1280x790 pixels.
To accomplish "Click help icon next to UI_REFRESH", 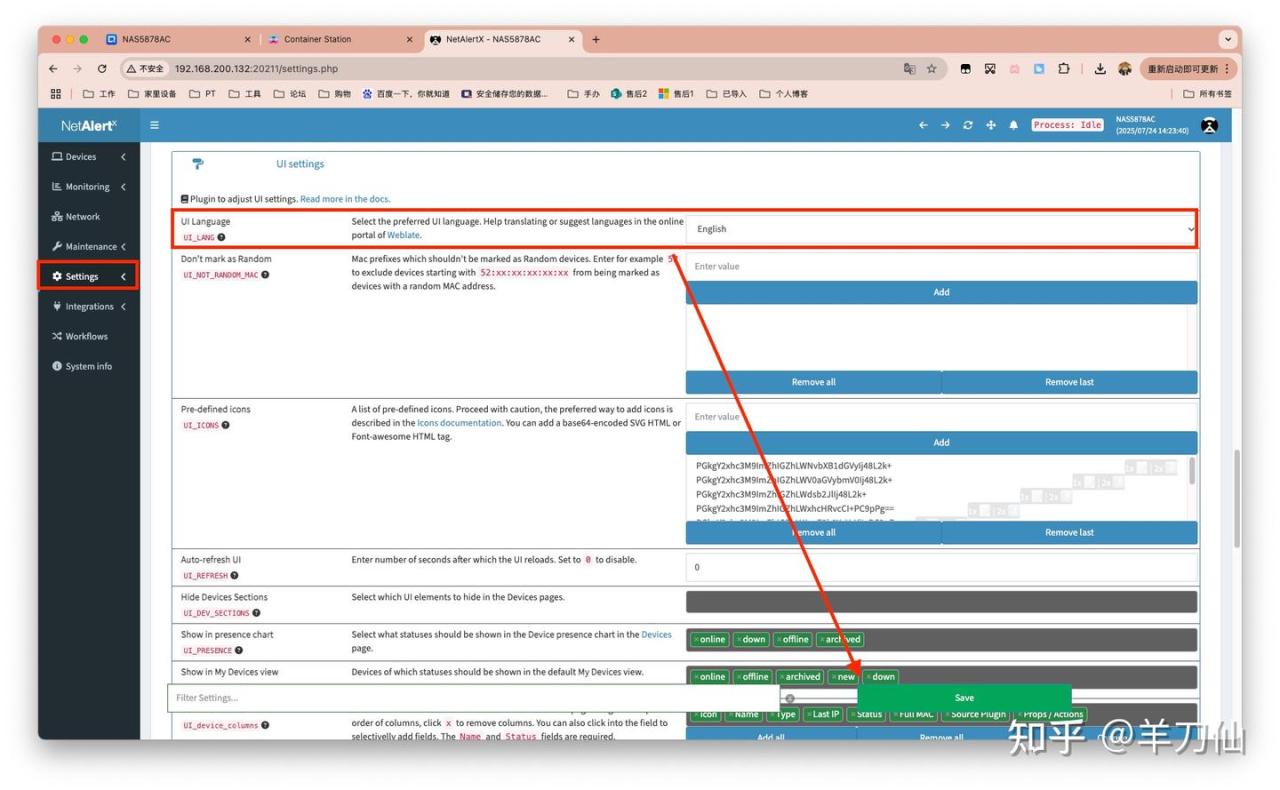I will [235, 576].
